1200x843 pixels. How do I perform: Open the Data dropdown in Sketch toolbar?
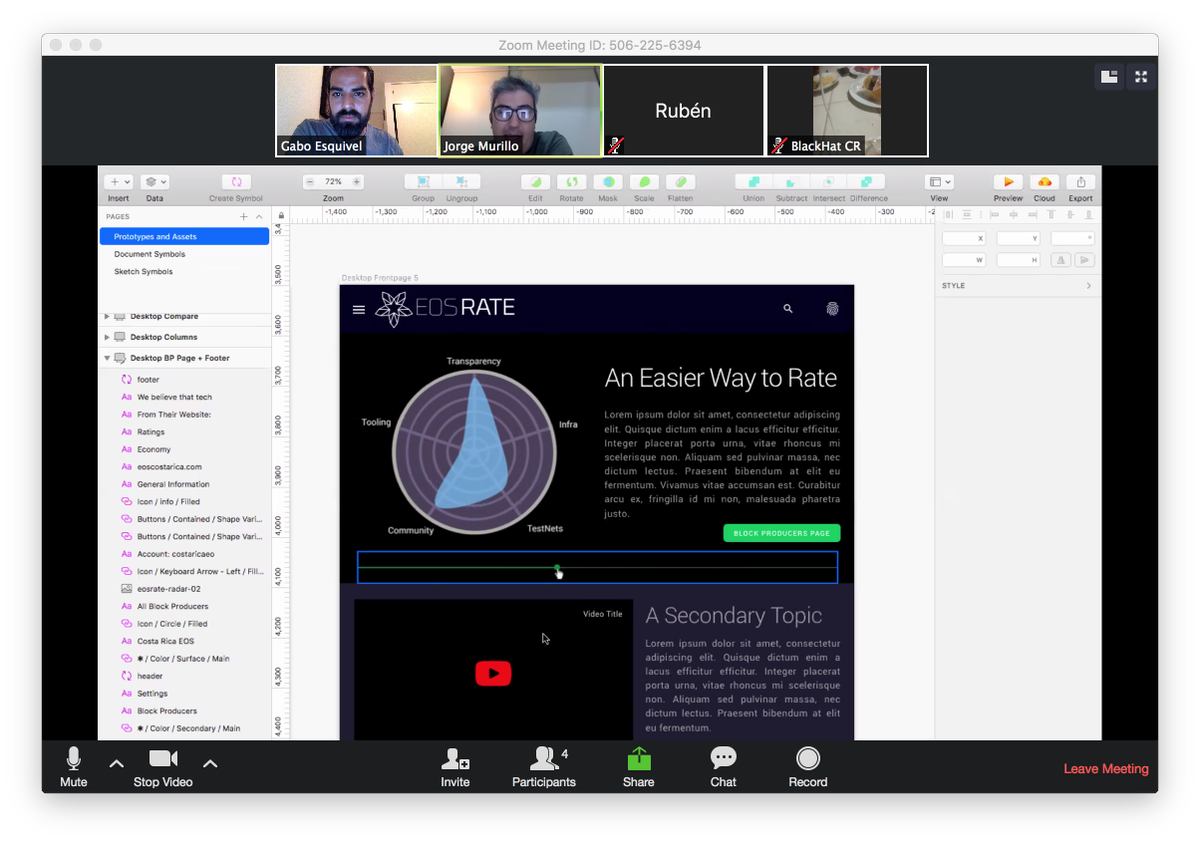point(154,182)
